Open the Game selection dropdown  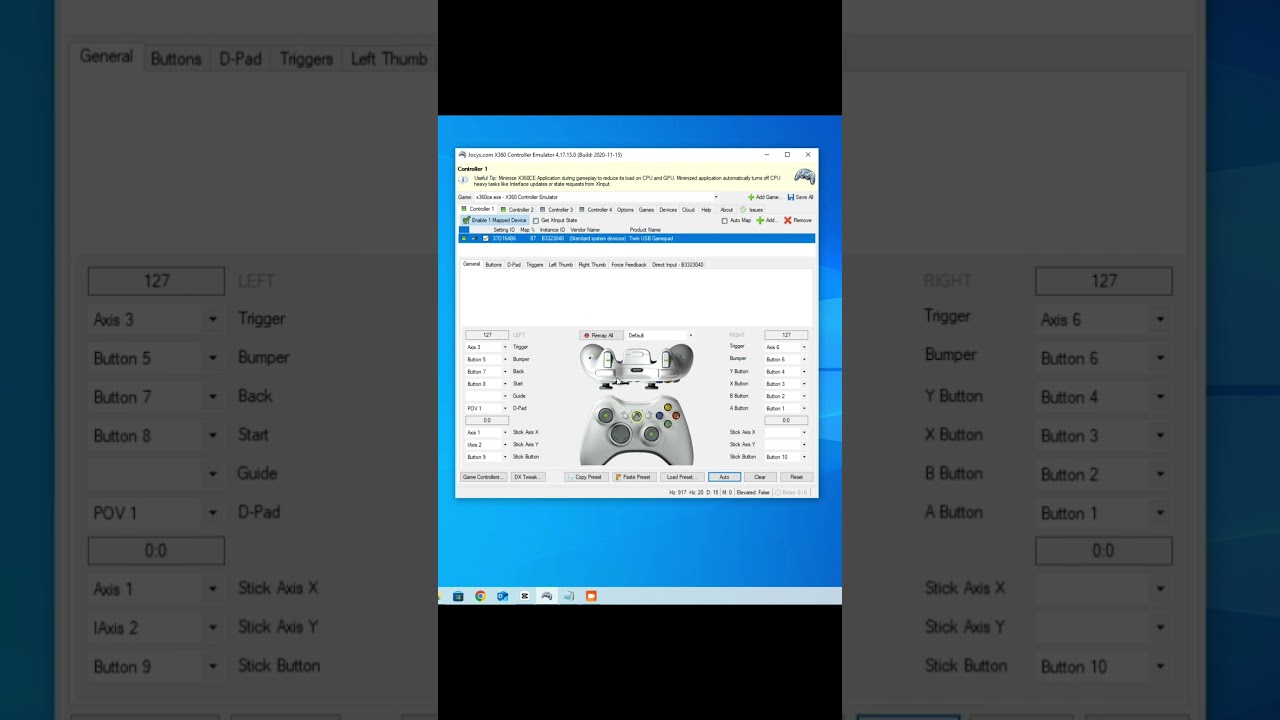click(716, 197)
